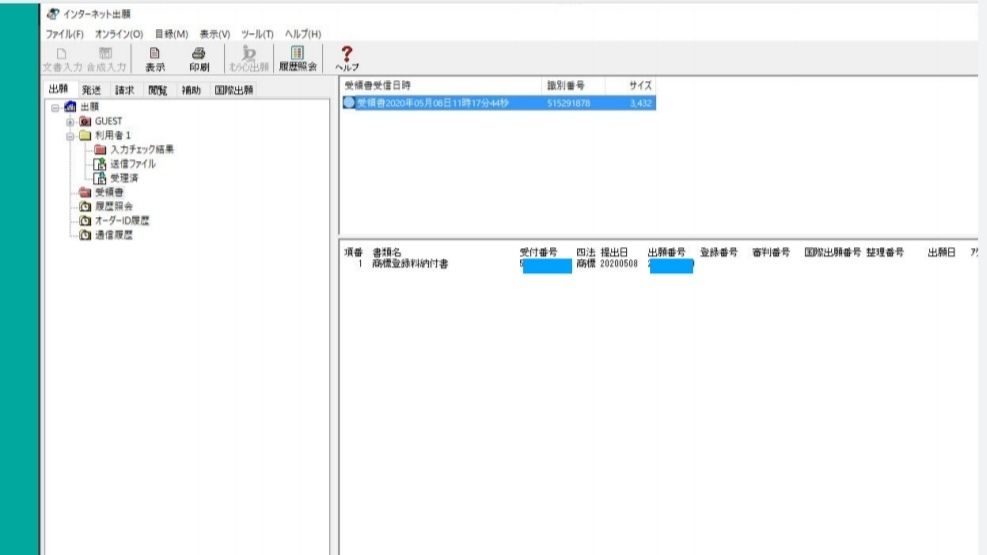Image resolution: width=987 pixels, height=555 pixels.
Task: Click the red ヘルプ question mark icon
Action: tap(348, 59)
